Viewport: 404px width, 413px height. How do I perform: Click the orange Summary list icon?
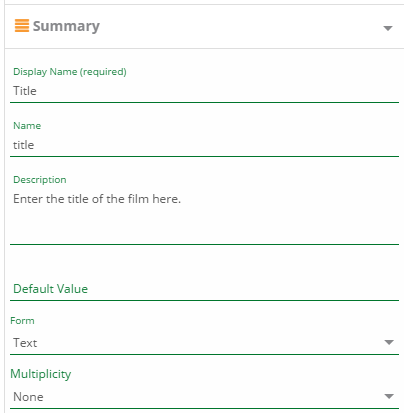click(22, 26)
